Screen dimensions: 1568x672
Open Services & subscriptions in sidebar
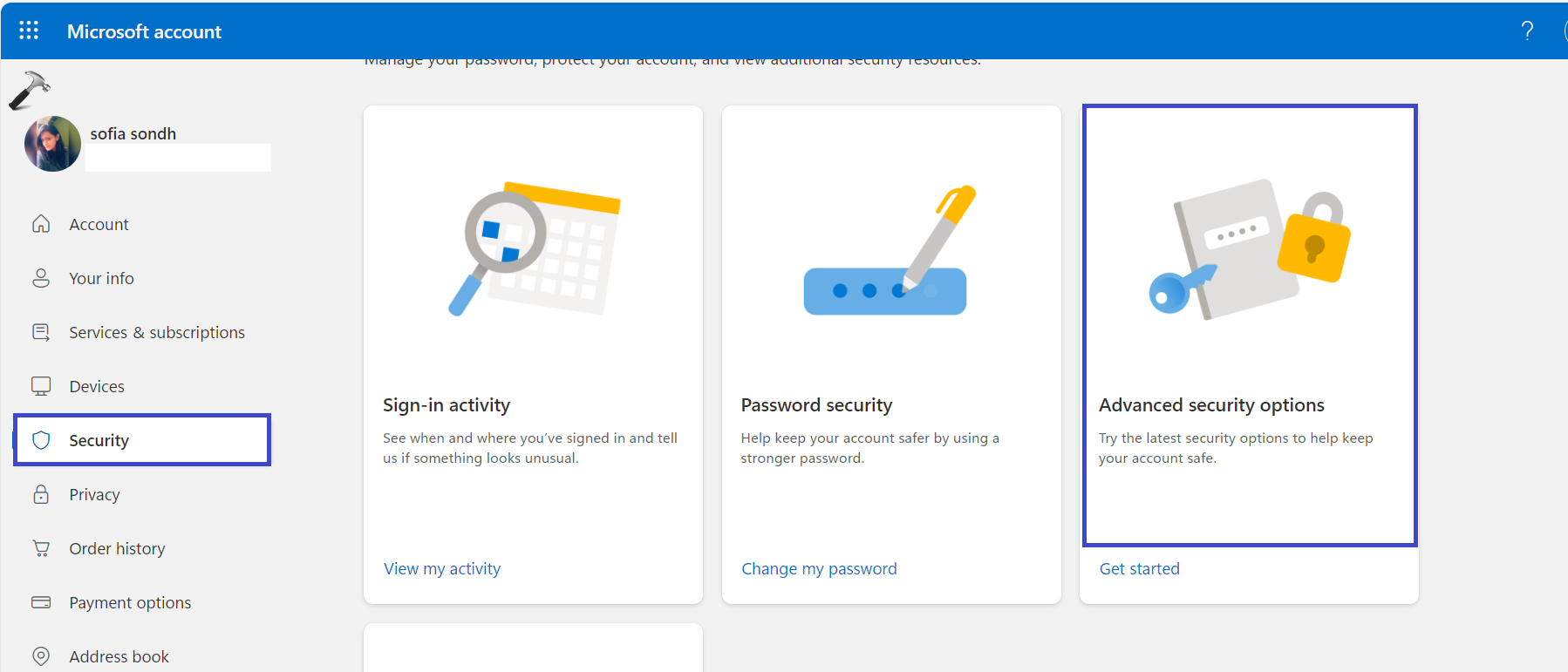click(157, 332)
